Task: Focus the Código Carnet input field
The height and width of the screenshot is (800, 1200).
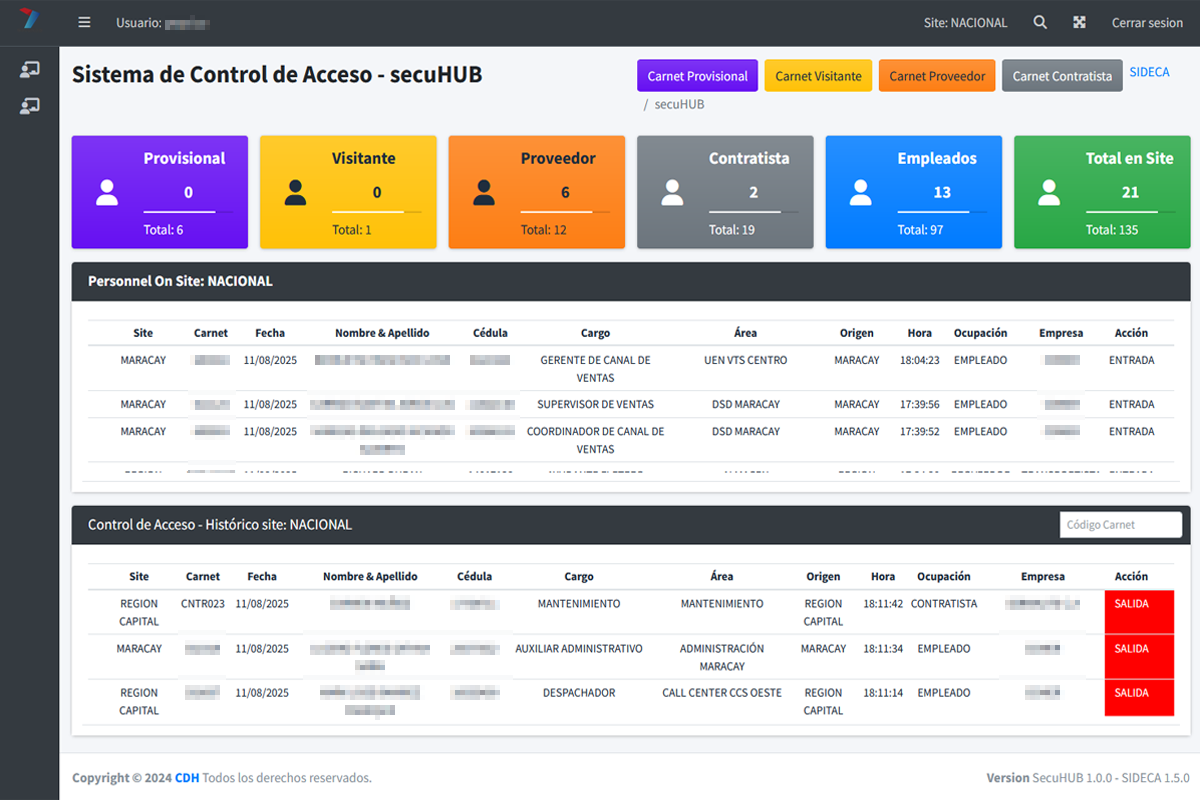Action: click(x=1120, y=525)
